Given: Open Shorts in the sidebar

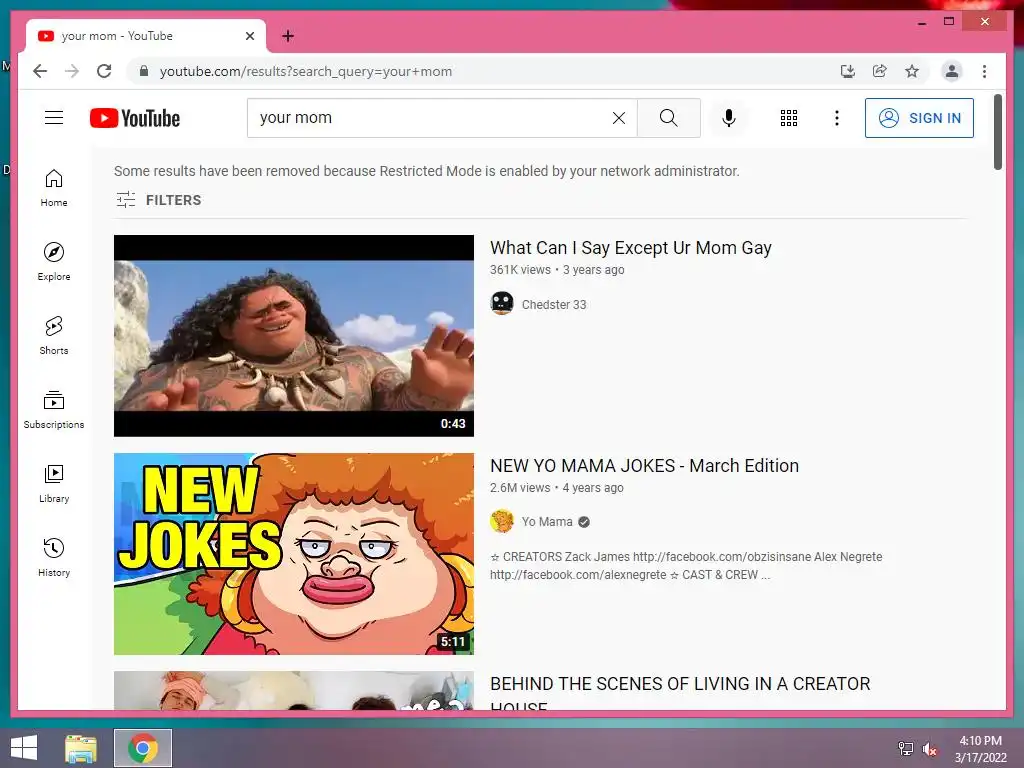Looking at the screenshot, I should click(x=54, y=336).
